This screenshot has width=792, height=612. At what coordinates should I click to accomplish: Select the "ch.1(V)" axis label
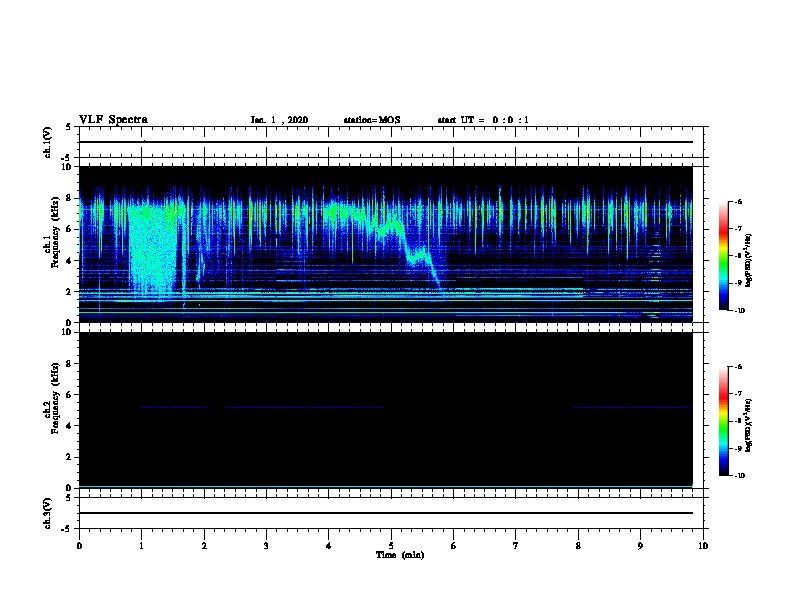tap(47, 142)
